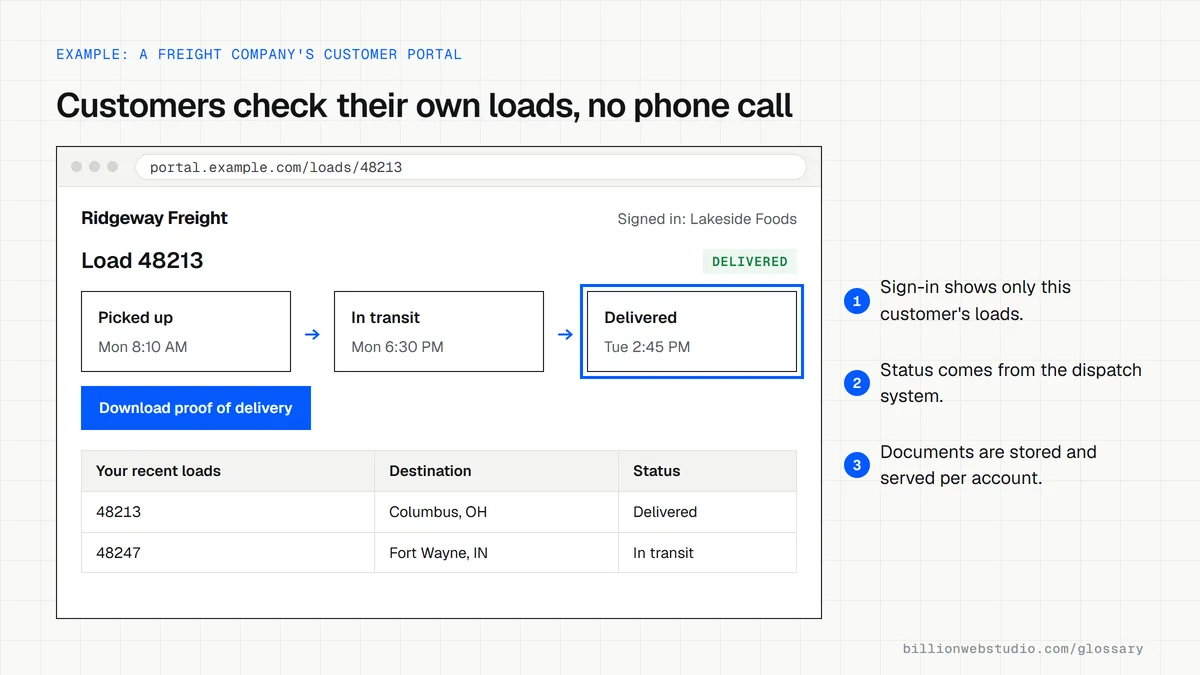Viewport: 1200px width, 675px height.
Task: Click the Picked up status card
Action: coord(186,332)
